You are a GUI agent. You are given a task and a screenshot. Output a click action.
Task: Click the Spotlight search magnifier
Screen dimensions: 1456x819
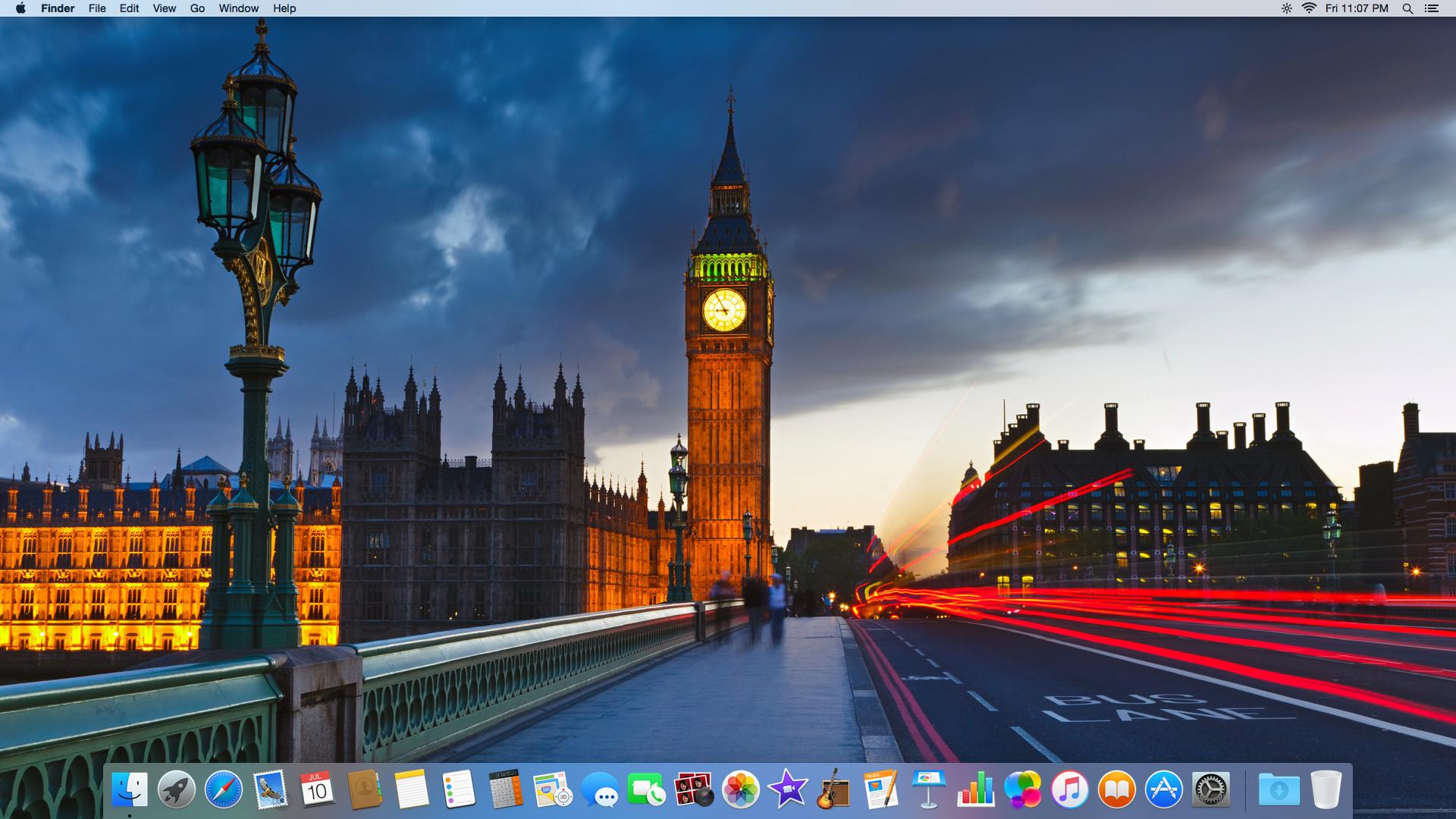(x=1407, y=8)
